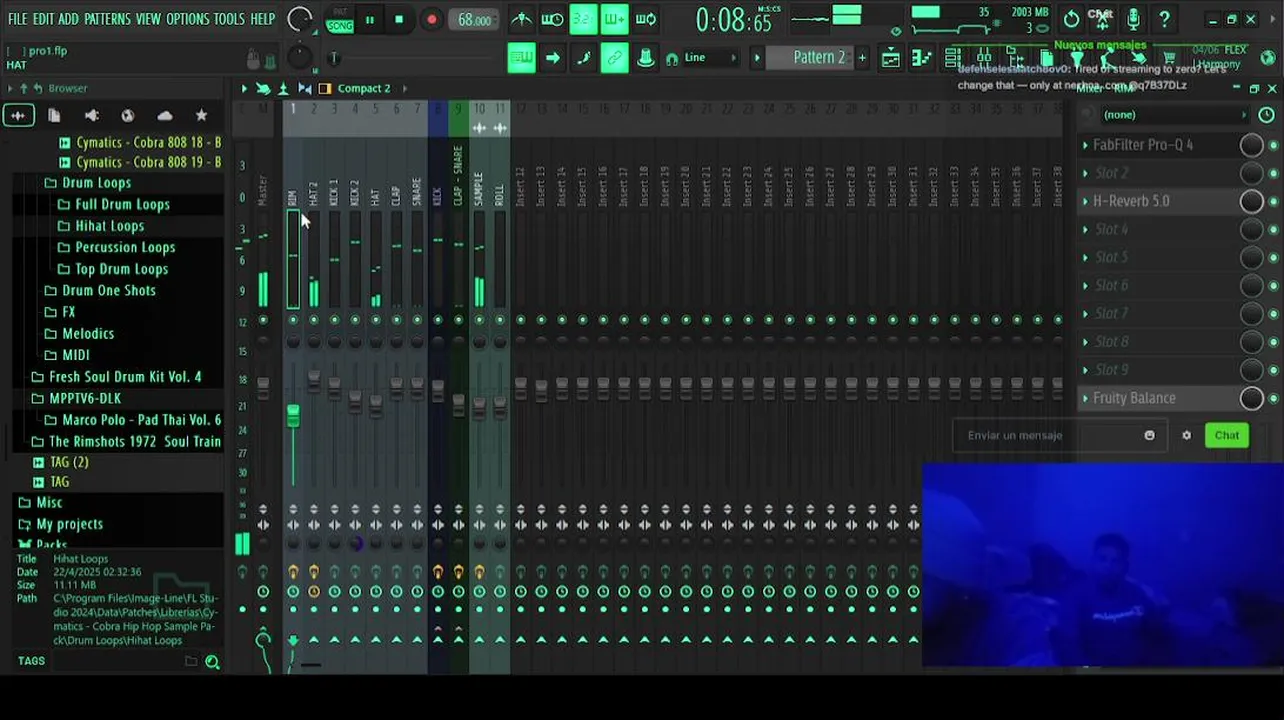
Task: Open the piano roll icon
Action: pos(921,58)
